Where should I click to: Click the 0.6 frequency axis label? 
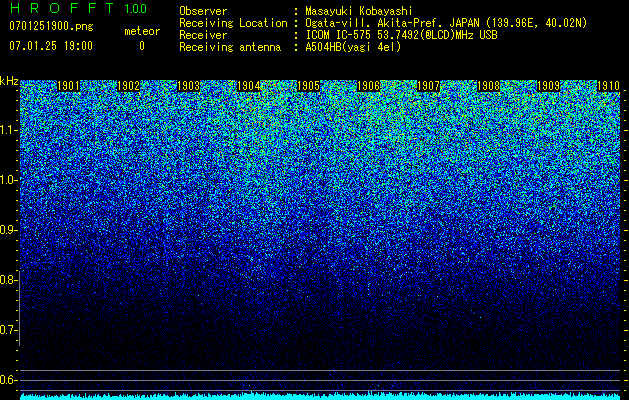tap(8, 380)
